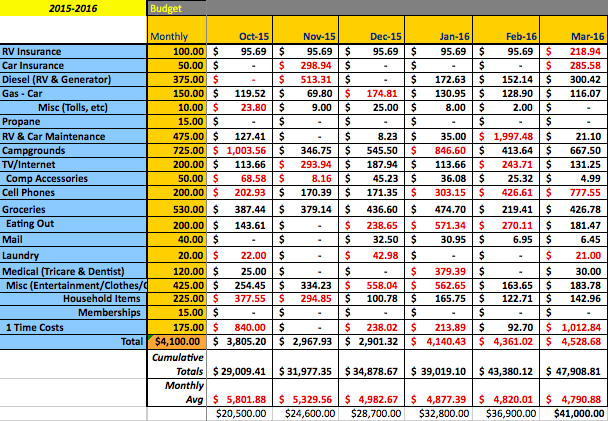Click the Mail row label

tap(73, 240)
